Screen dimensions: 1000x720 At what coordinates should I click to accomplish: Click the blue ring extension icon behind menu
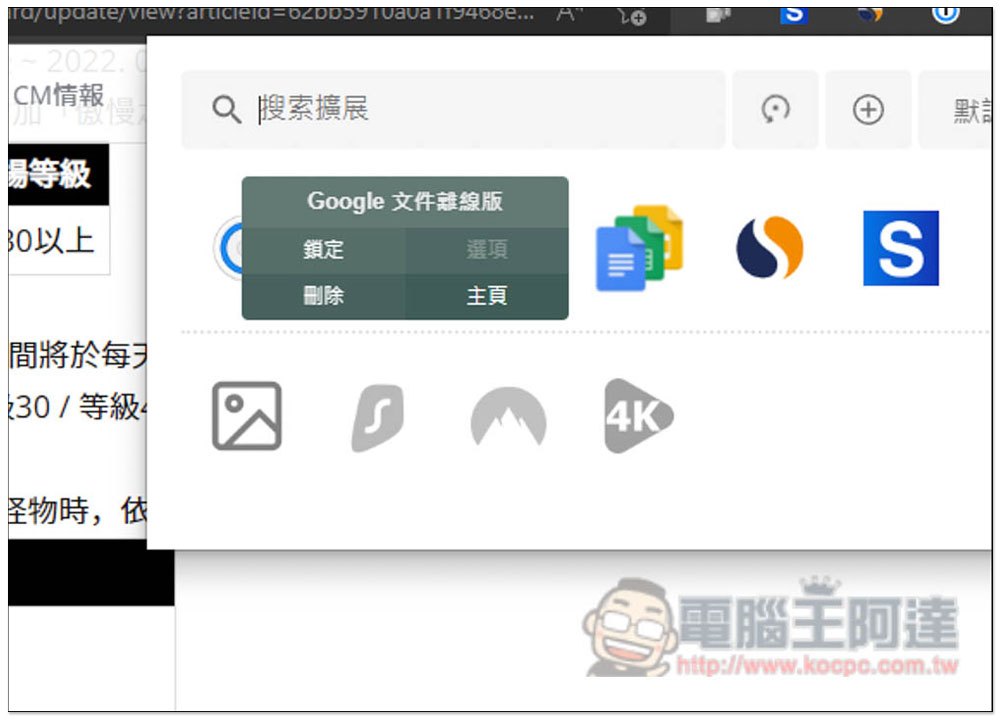pos(229,248)
